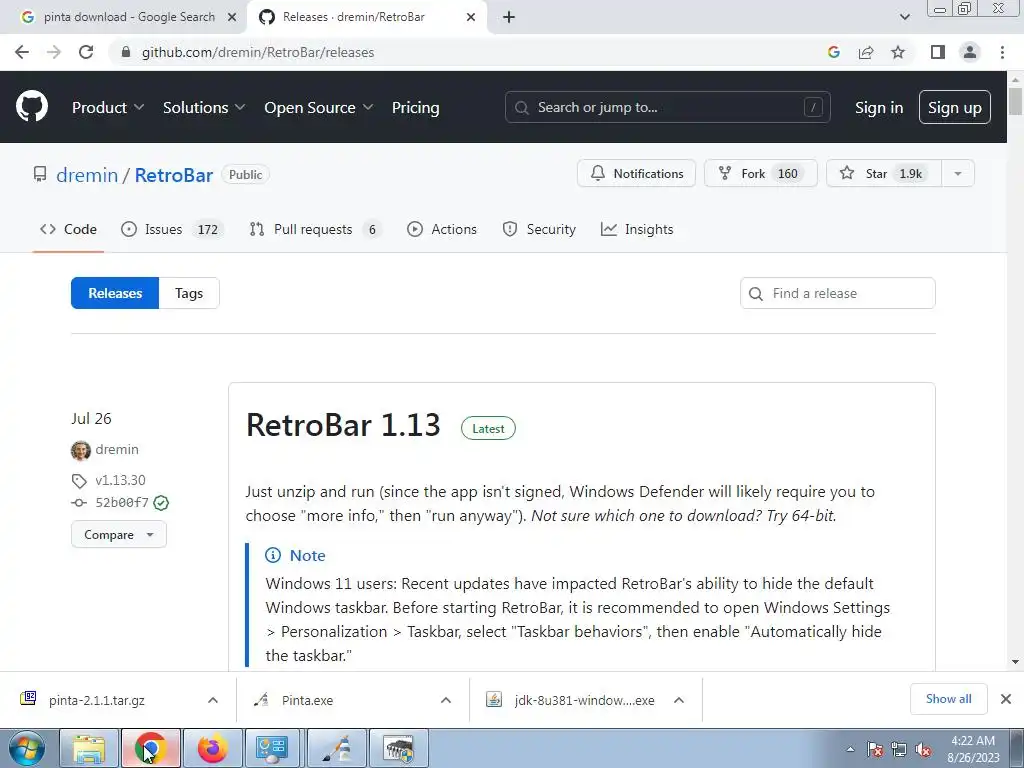This screenshot has width=1024, height=768.
Task: Open Firefox from the taskbar
Action: coord(213,748)
